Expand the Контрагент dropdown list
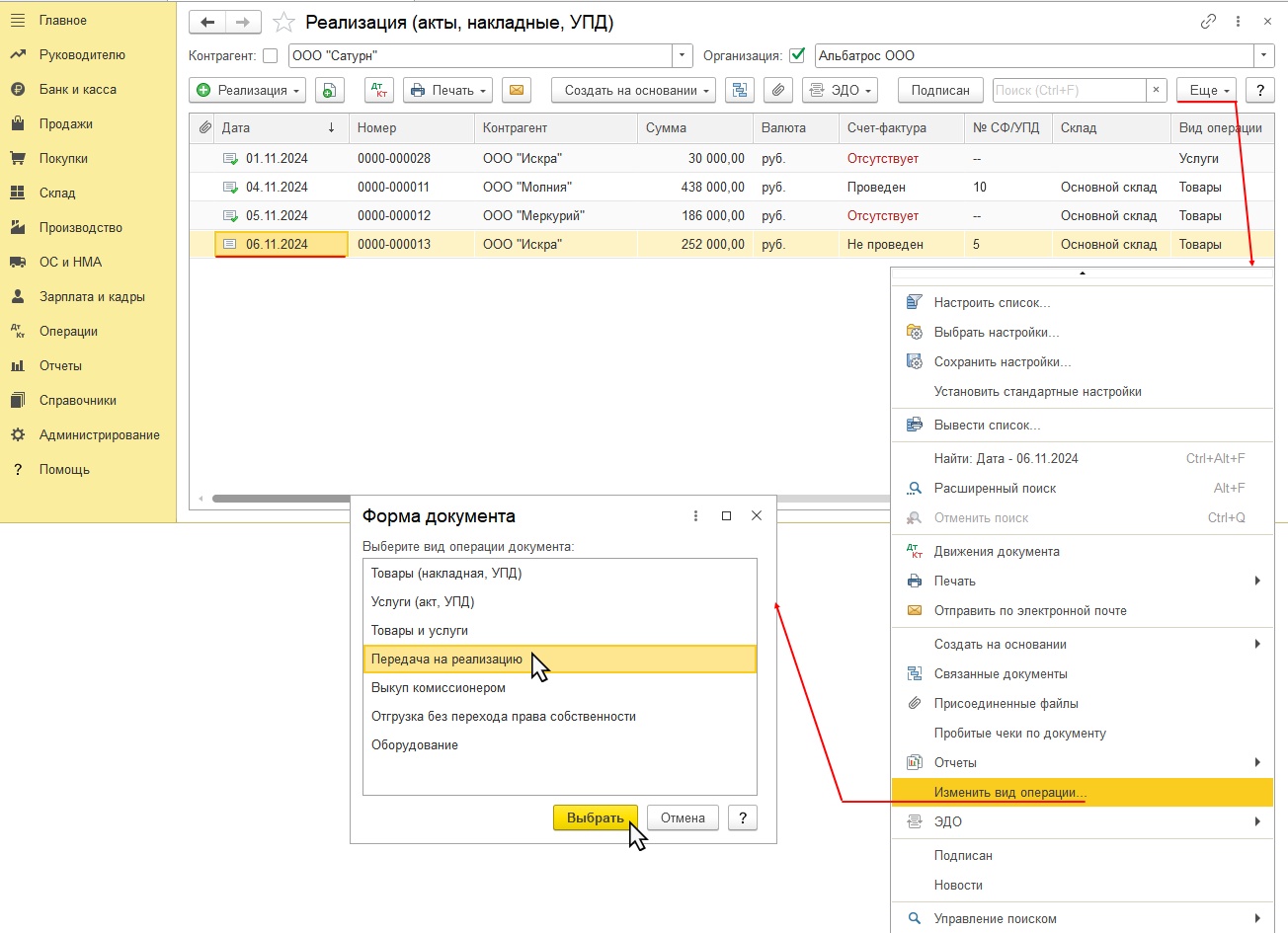 pyautogui.click(x=682, y=56)
